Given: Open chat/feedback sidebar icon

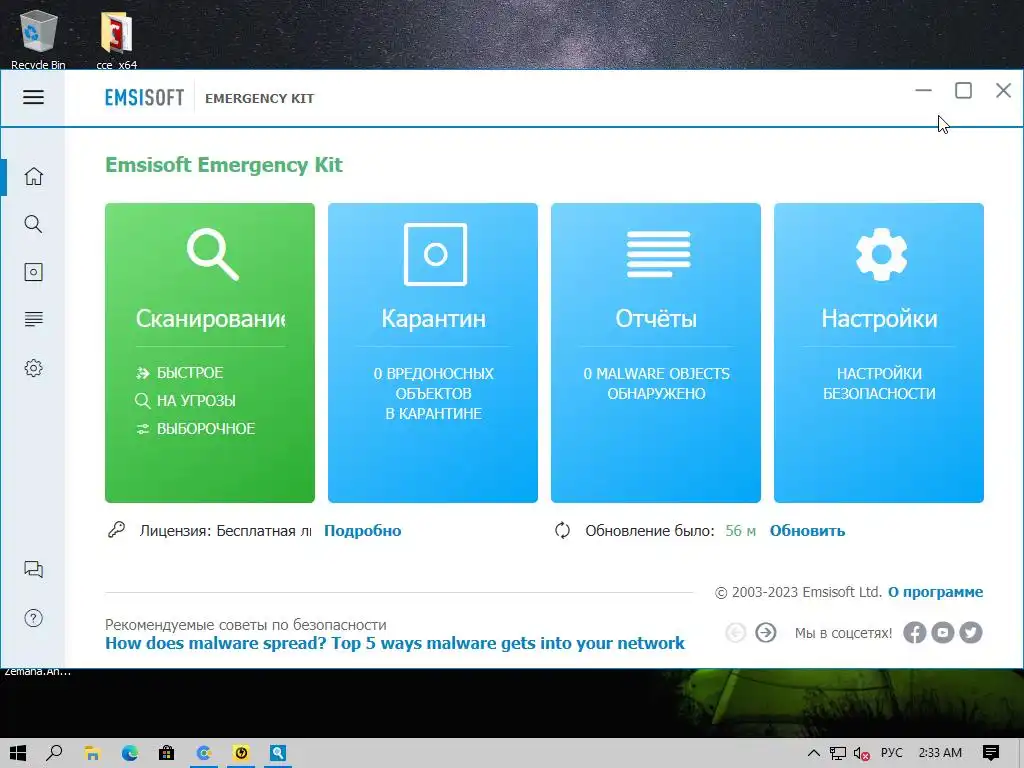Looking at the screenshot, I should [x=33, y=569].
